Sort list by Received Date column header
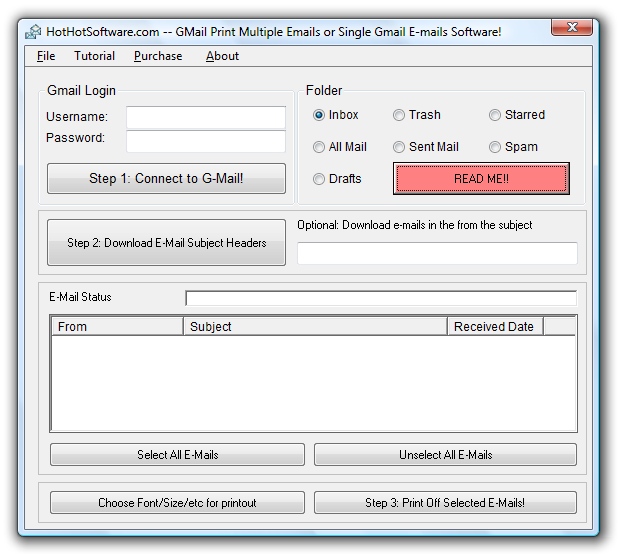The image size is (620, 554). coord(494,326)
